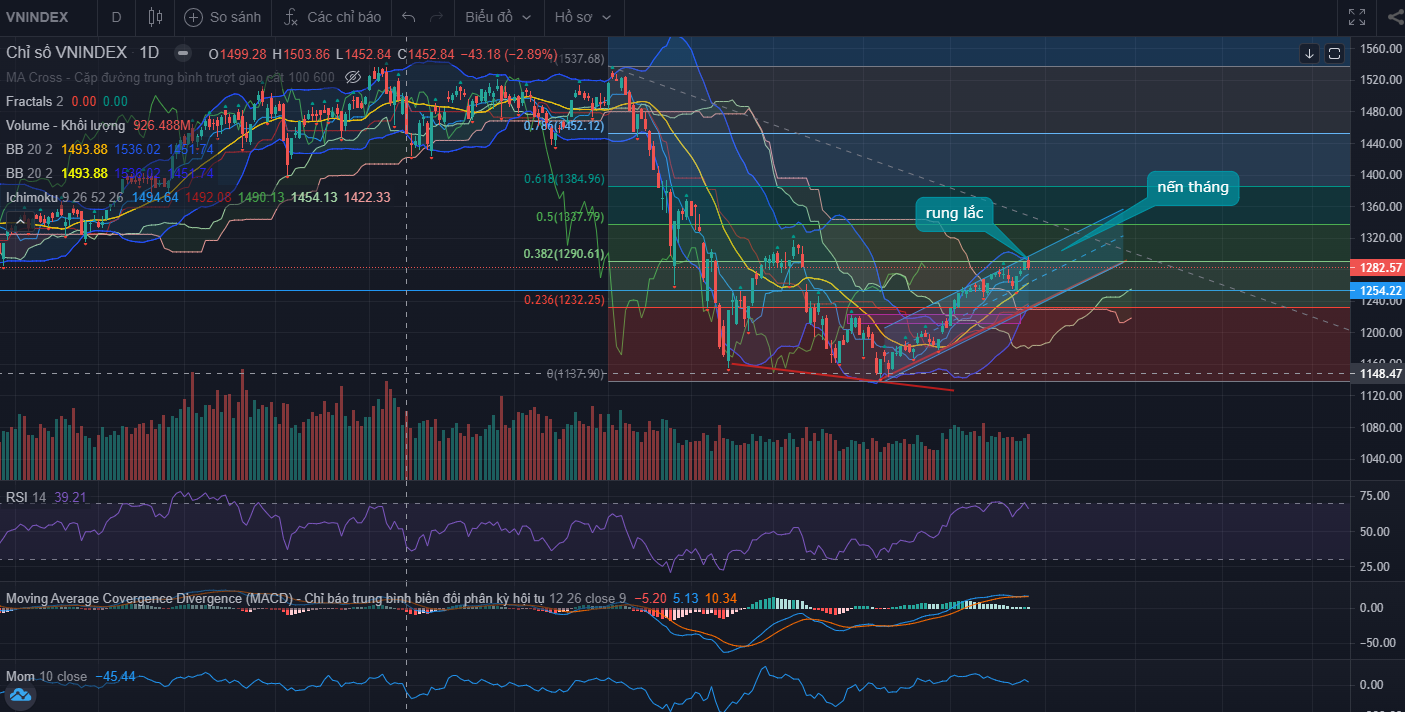Click the TradingView cloud logo at bottom left

(x=22, y=695)
